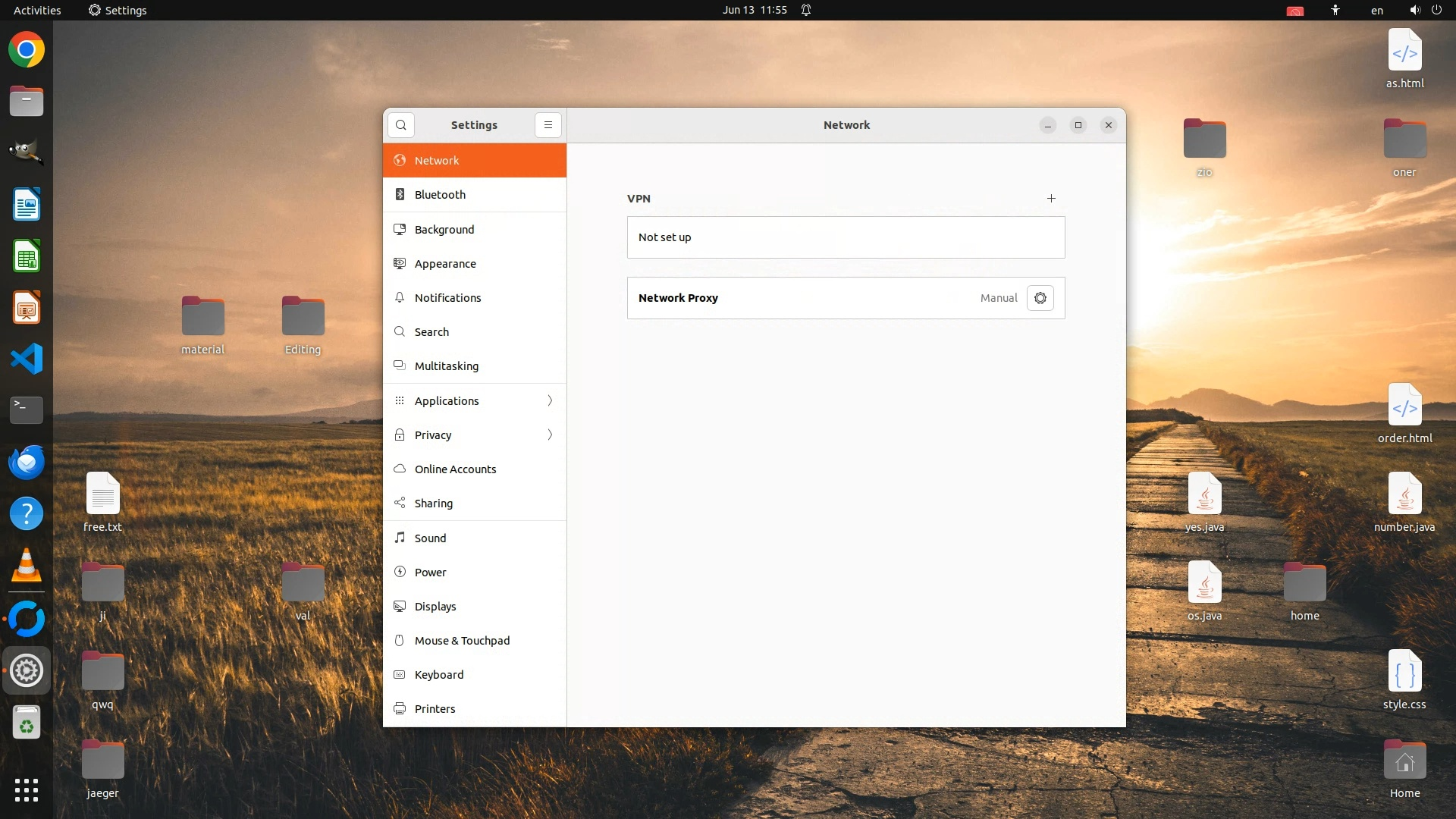Open the clock and calendar menu
The width and height of the screenshot is (1456, 819).
754,11
